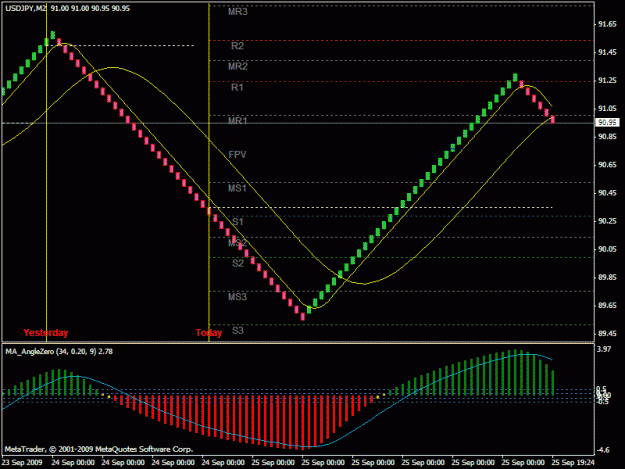The height and width of the screenshot is (469, 625).
Task: Select the vertical line at the Yesterday marker
Action: point(47,171)
